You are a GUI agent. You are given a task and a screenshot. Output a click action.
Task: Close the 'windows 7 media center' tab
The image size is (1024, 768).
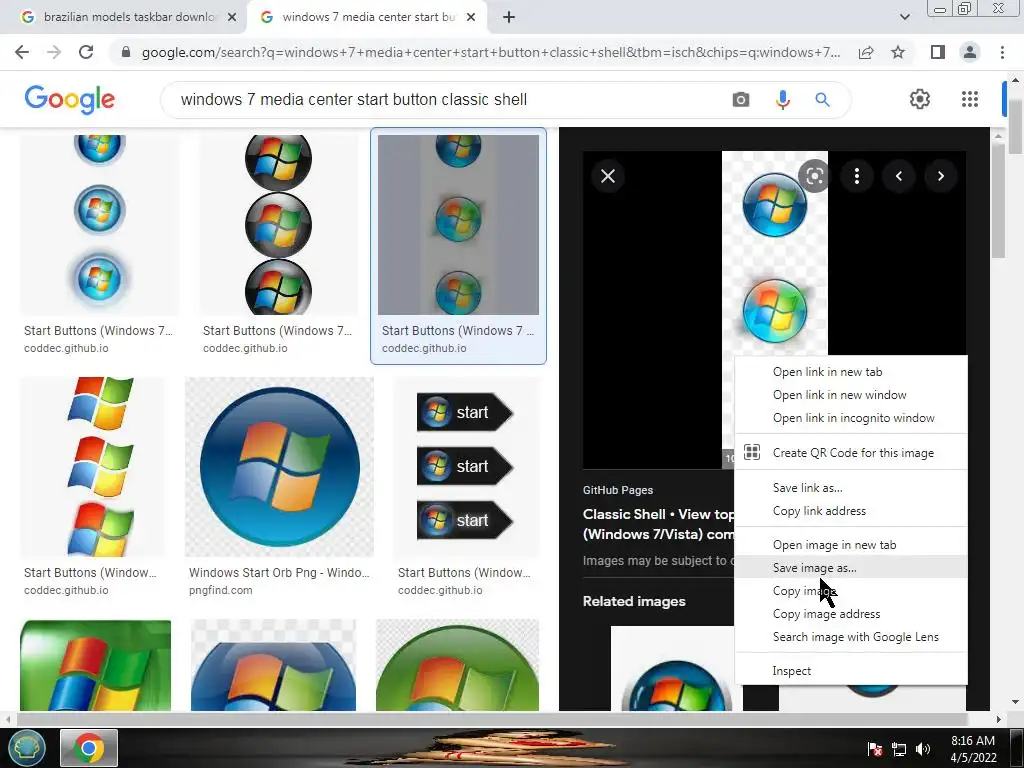[x=471, y=17]
